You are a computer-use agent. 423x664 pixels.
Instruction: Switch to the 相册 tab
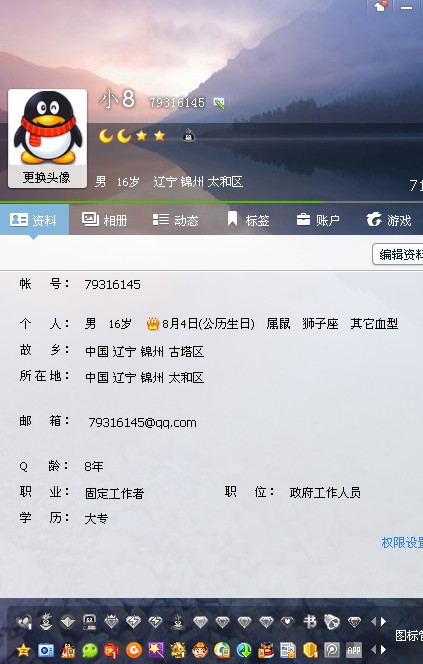(104, 220)
